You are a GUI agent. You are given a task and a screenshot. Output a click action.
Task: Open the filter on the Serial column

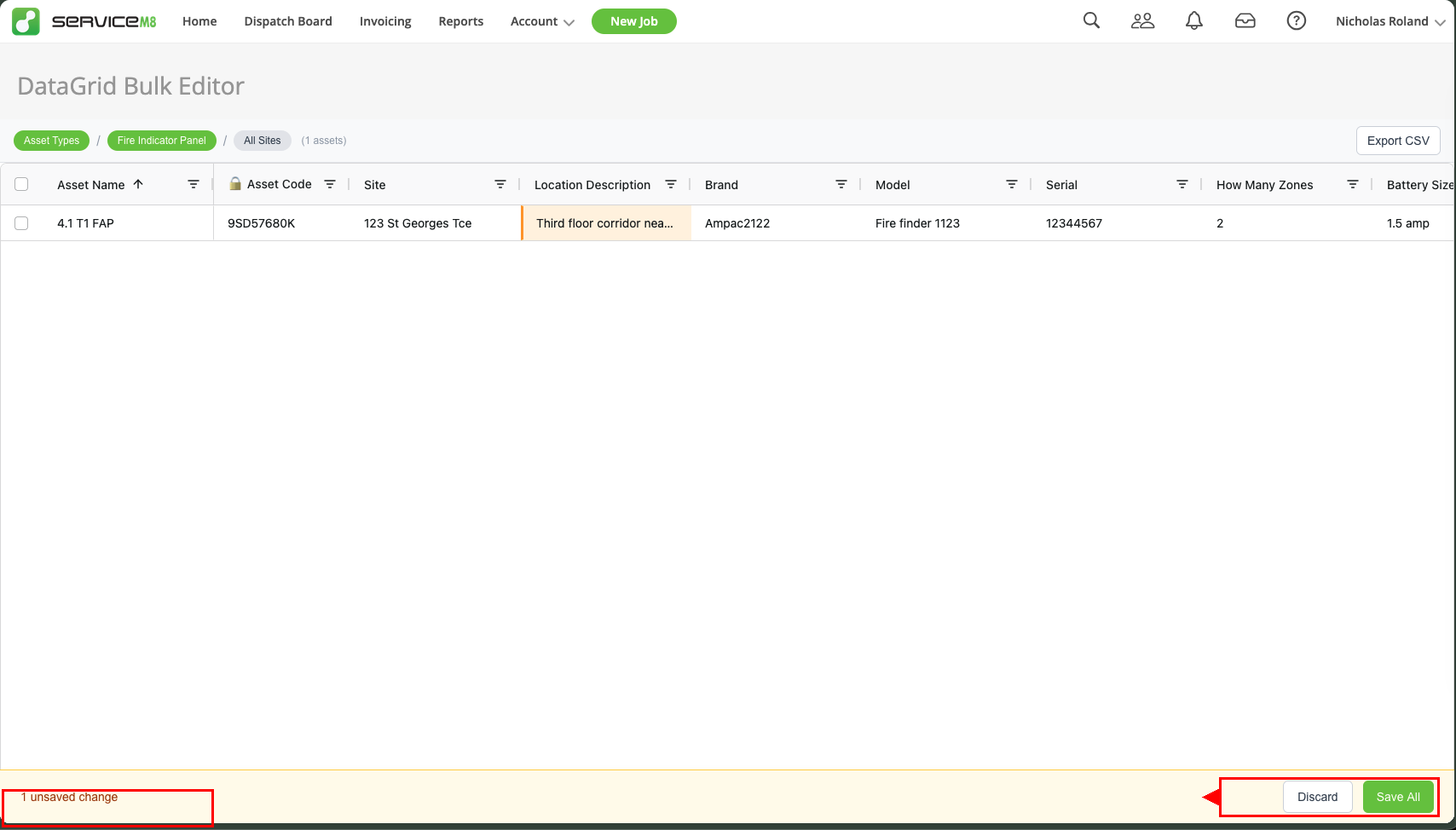click(1182, 183)
